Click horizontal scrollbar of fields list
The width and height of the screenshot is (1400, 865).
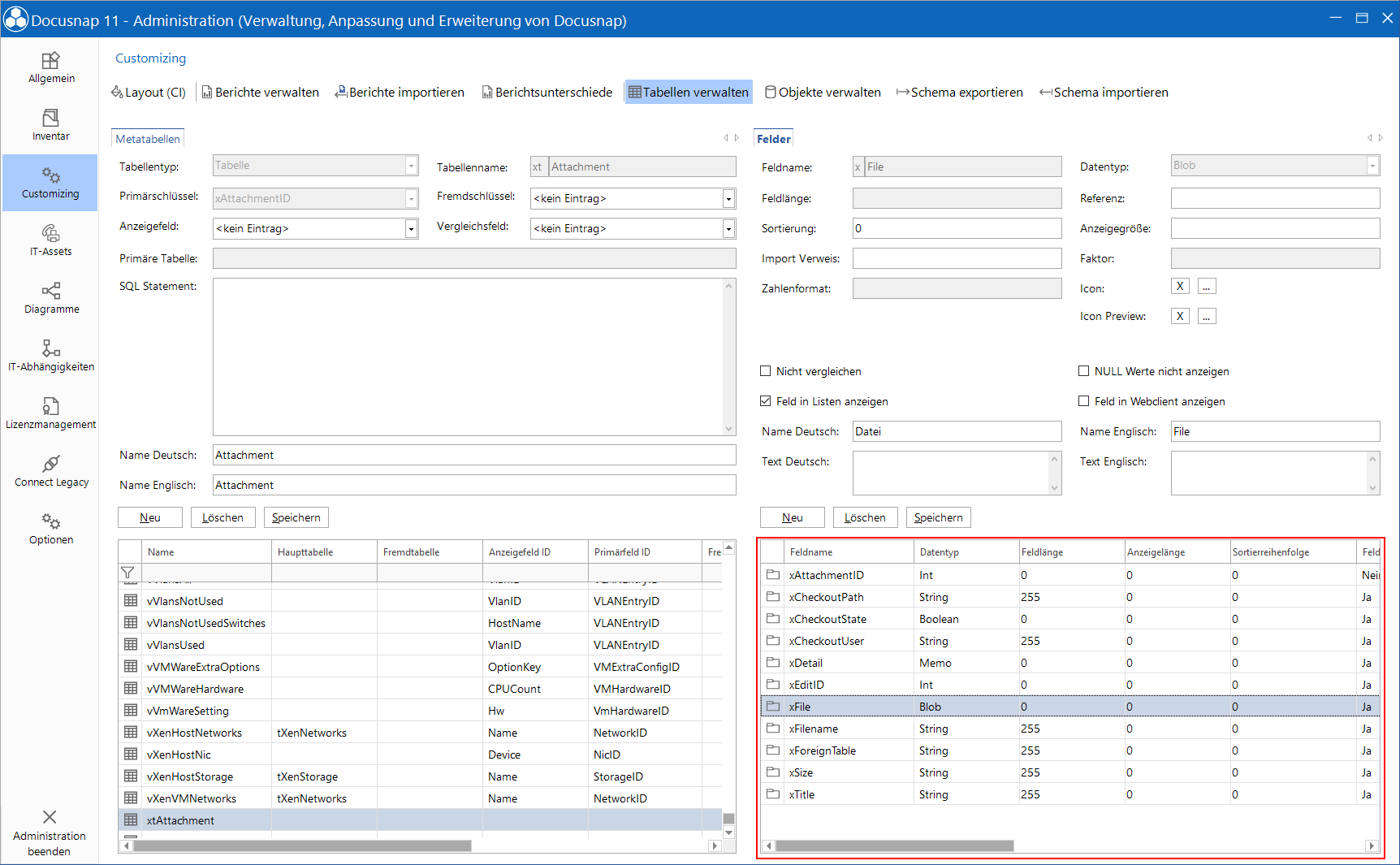pos(895,846)
